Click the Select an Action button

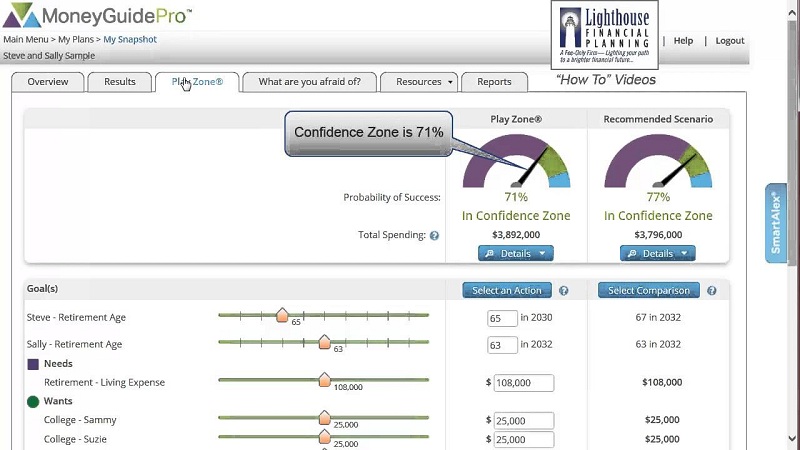click(x=507, y=290)
